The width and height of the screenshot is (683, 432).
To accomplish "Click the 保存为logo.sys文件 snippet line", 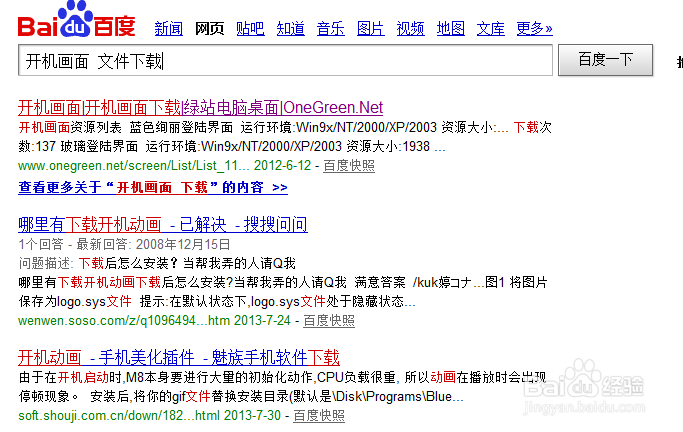I will (x=217, y=301).
